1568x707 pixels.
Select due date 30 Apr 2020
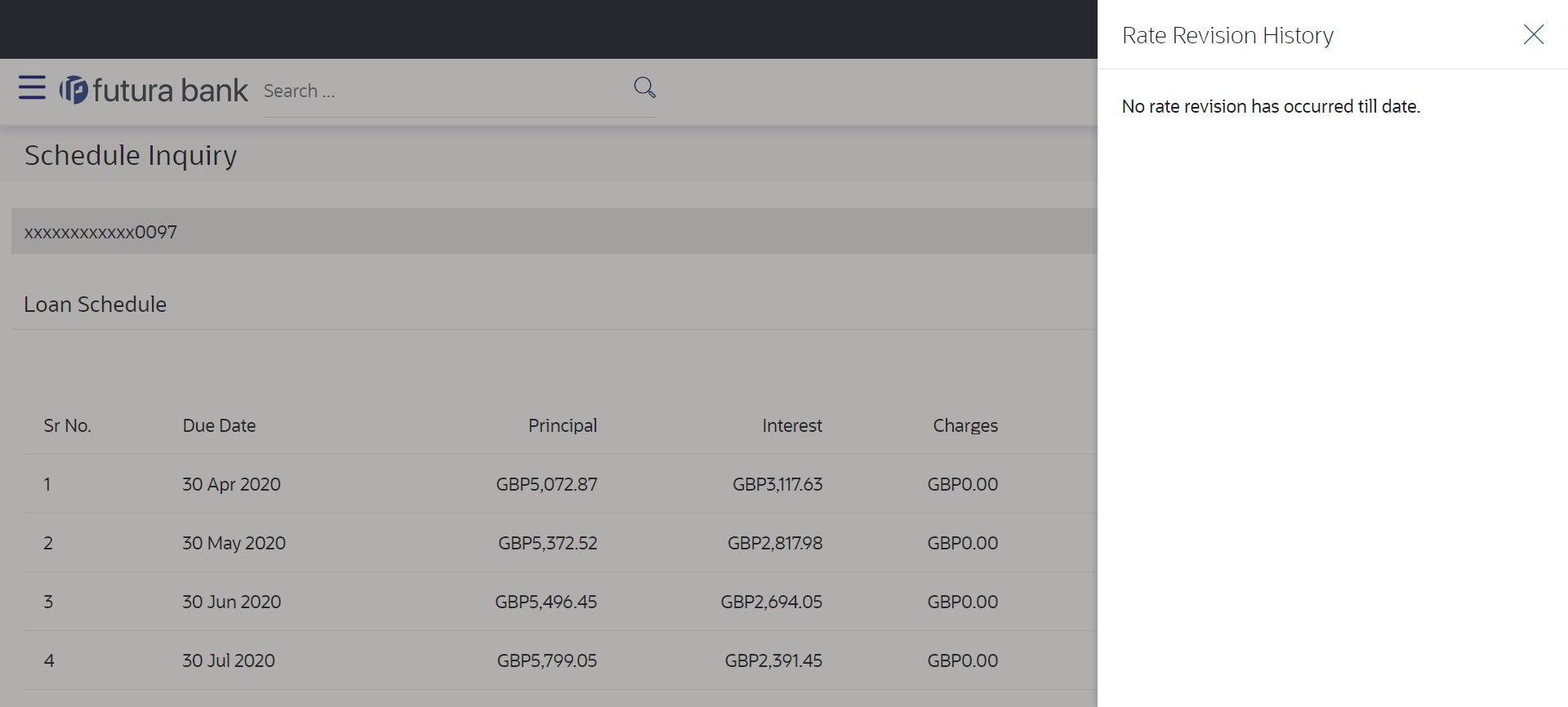[231, 484]
